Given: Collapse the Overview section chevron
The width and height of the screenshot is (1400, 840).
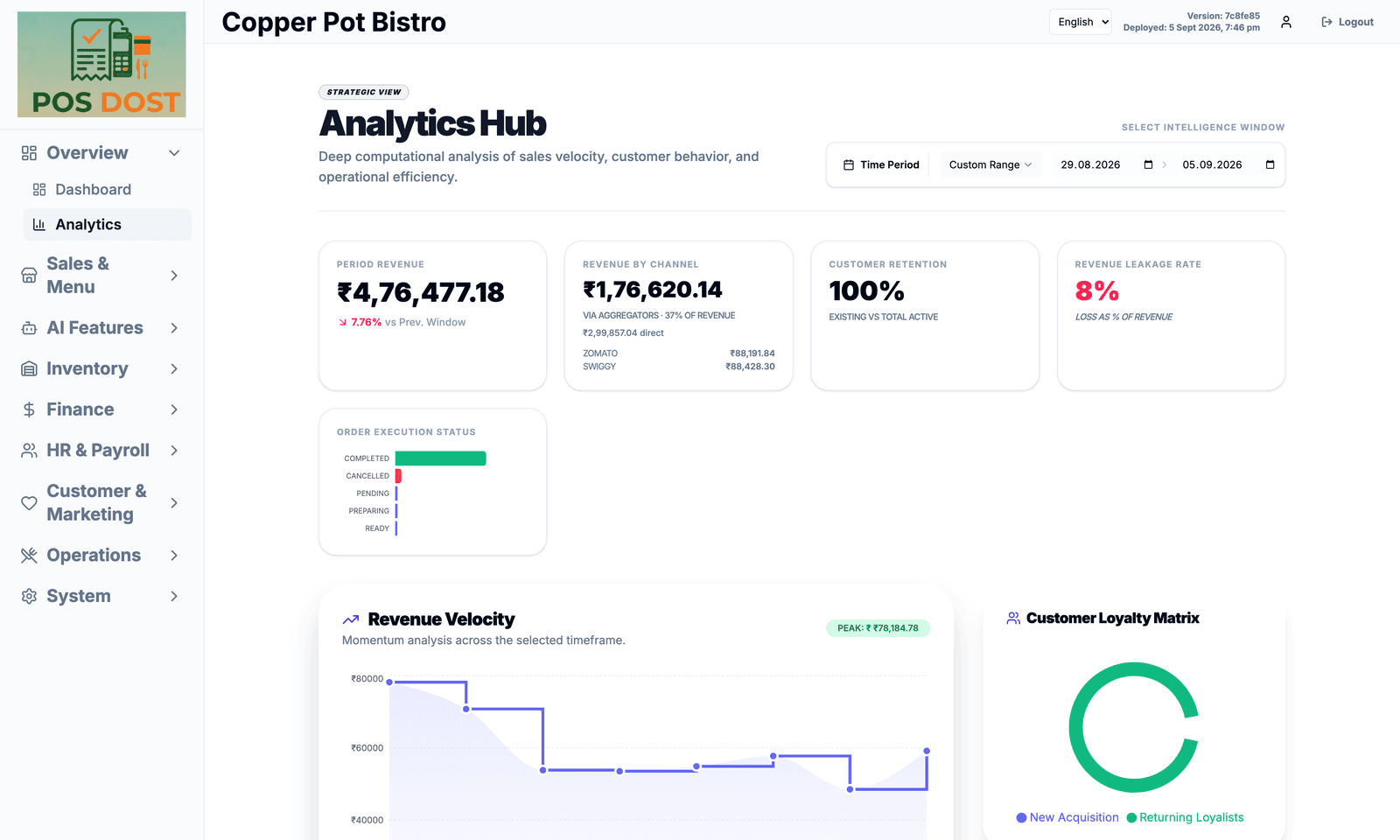Looking at the screenshot, I should (174, 153).
